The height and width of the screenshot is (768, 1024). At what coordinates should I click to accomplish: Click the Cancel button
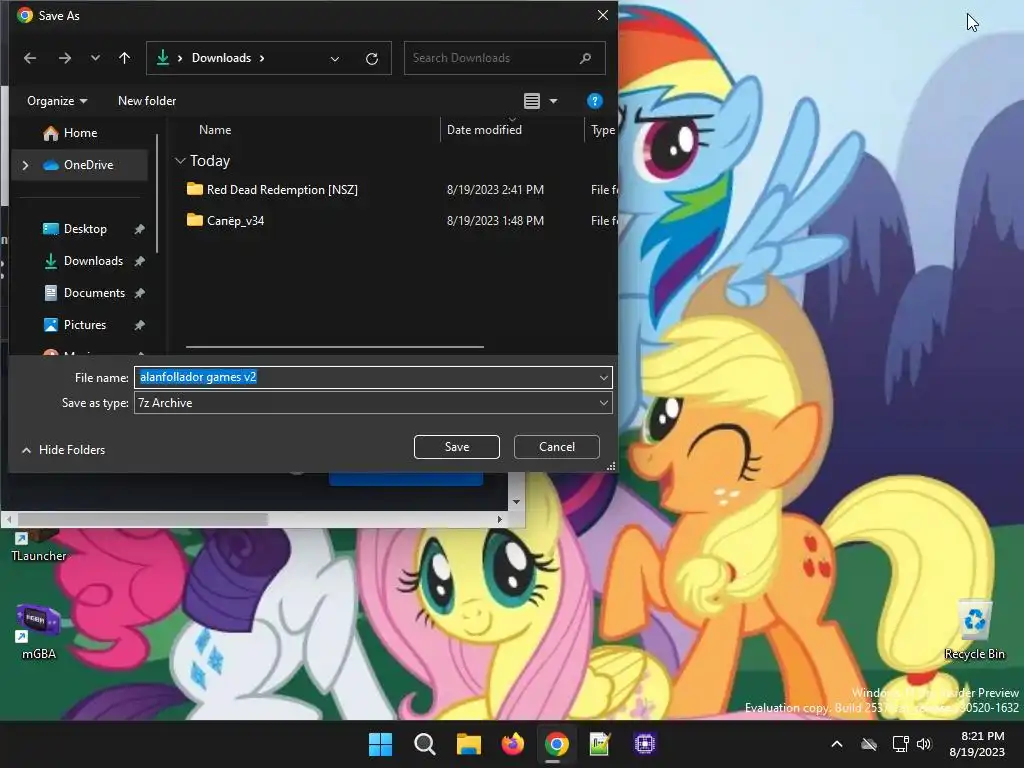(556, 447)
